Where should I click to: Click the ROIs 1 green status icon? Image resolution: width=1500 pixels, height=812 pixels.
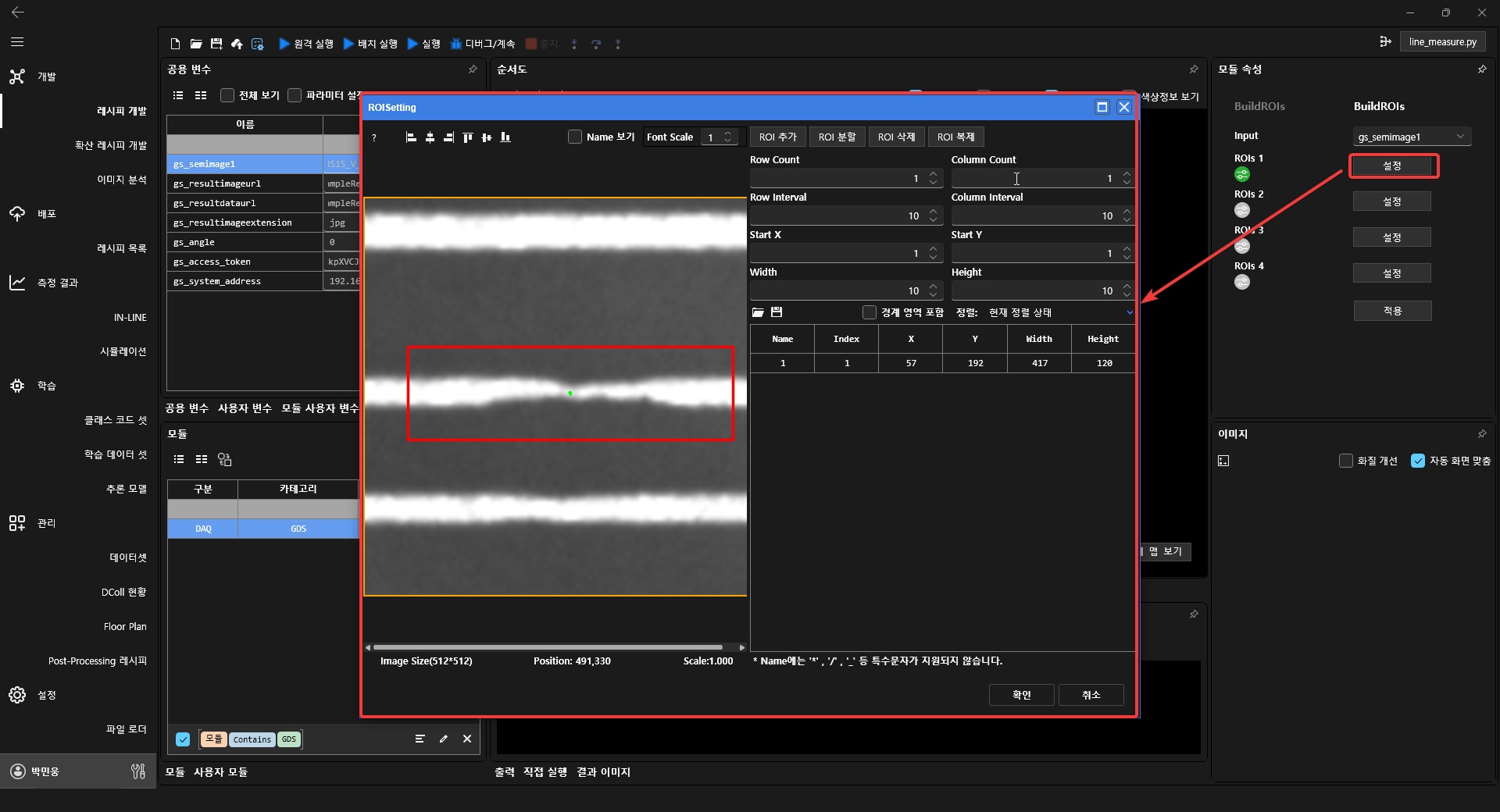[x=1241, y=174]
